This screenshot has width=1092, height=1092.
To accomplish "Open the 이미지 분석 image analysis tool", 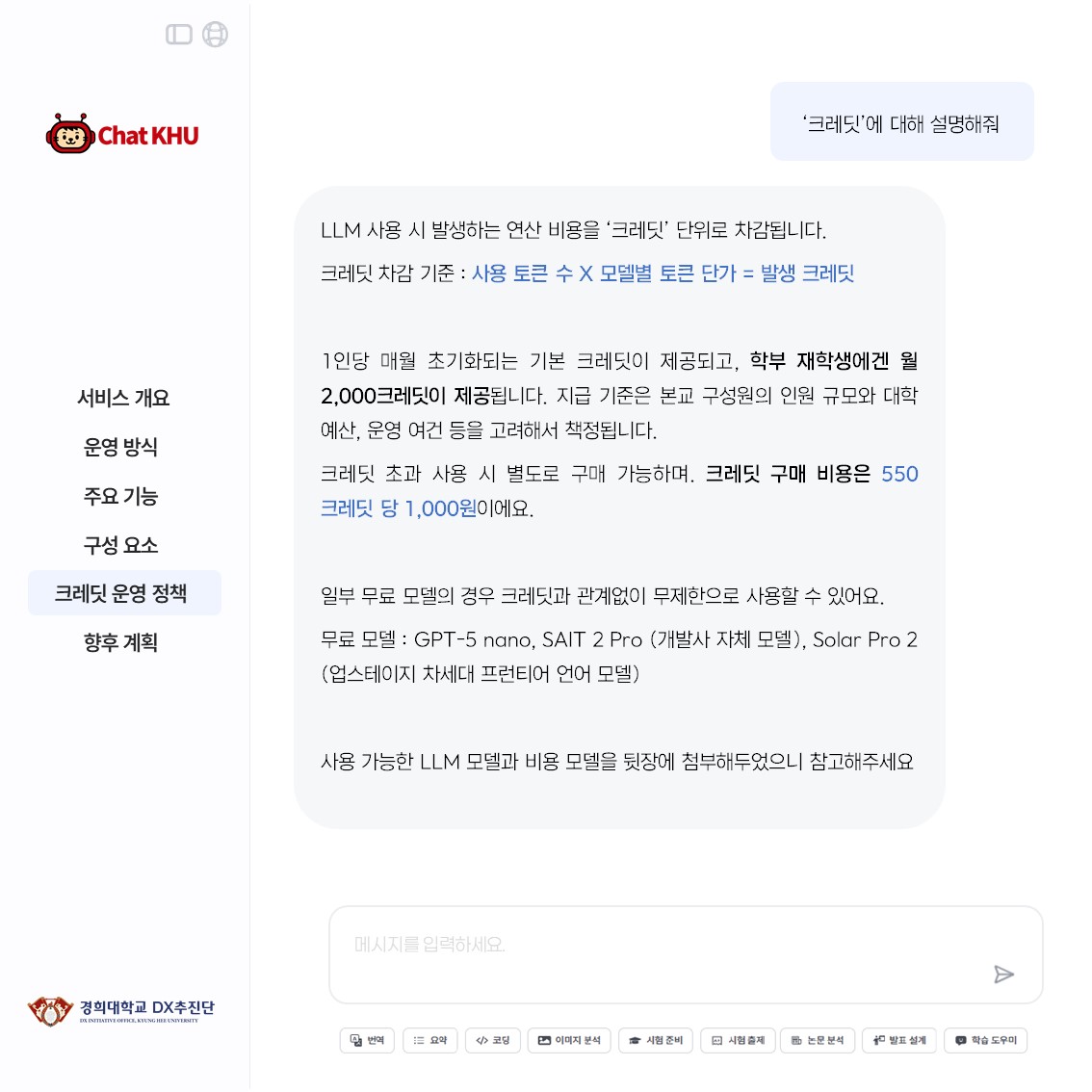I will point(569,1040).
